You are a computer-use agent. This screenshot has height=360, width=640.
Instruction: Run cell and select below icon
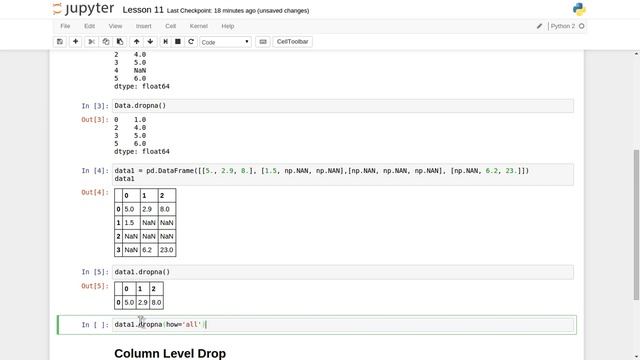click(165, 42)
